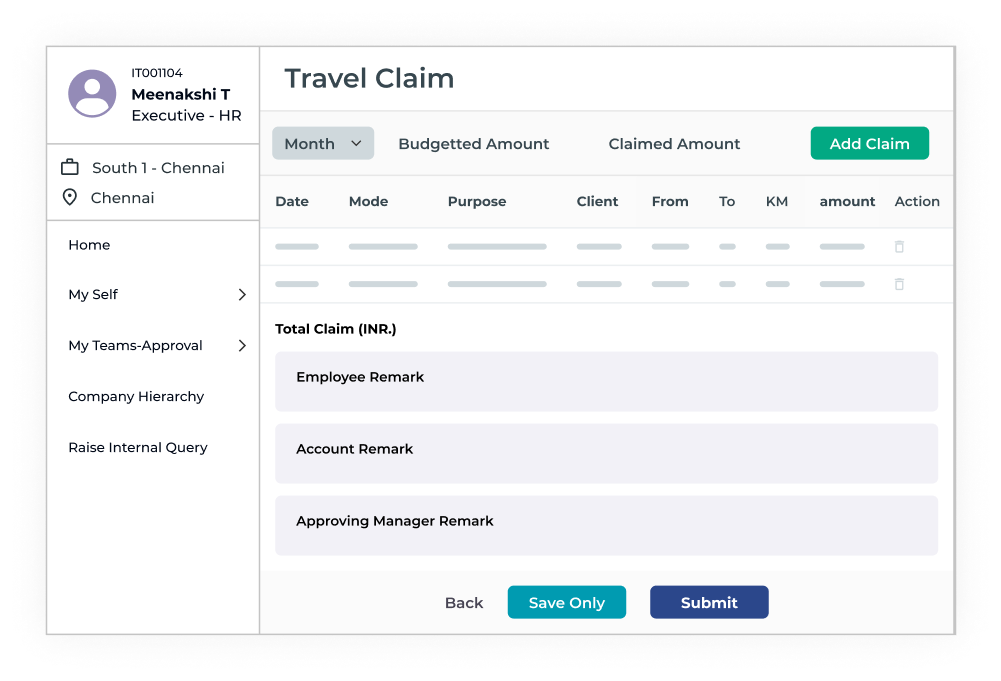Select the Approving Manager Remark field
The height and width of the screenshot is (681, 1001).
point(606,525)
